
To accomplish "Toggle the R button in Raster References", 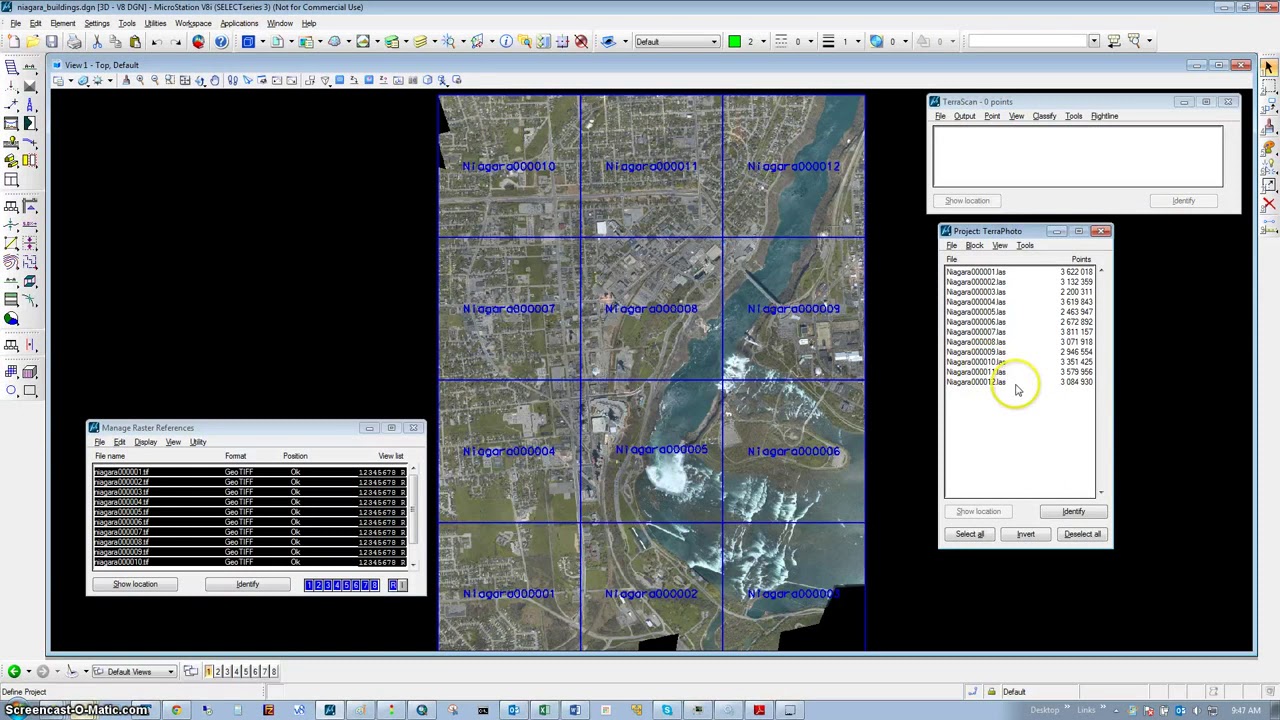I will [x=393, y=585].
